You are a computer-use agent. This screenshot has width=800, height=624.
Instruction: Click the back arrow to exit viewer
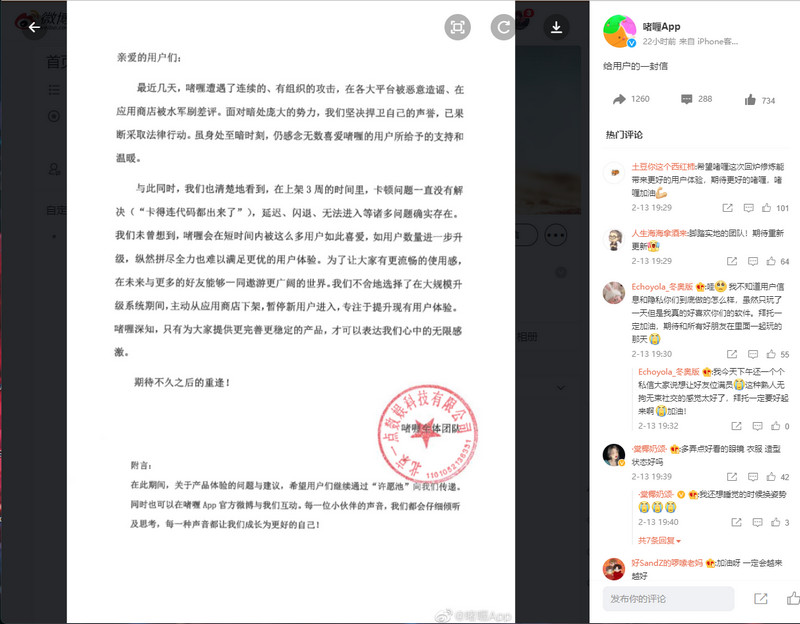coord(34,27)
